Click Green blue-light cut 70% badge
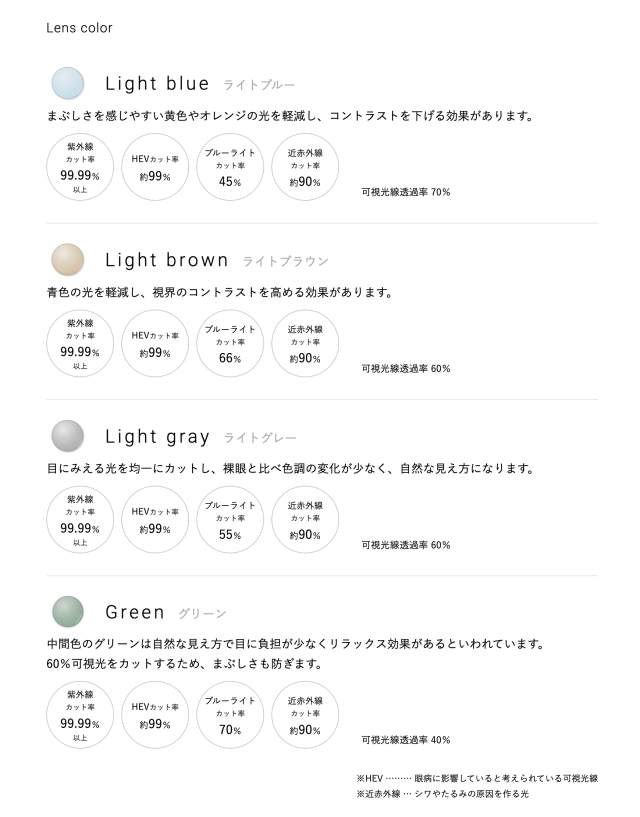 pos(230,715)
